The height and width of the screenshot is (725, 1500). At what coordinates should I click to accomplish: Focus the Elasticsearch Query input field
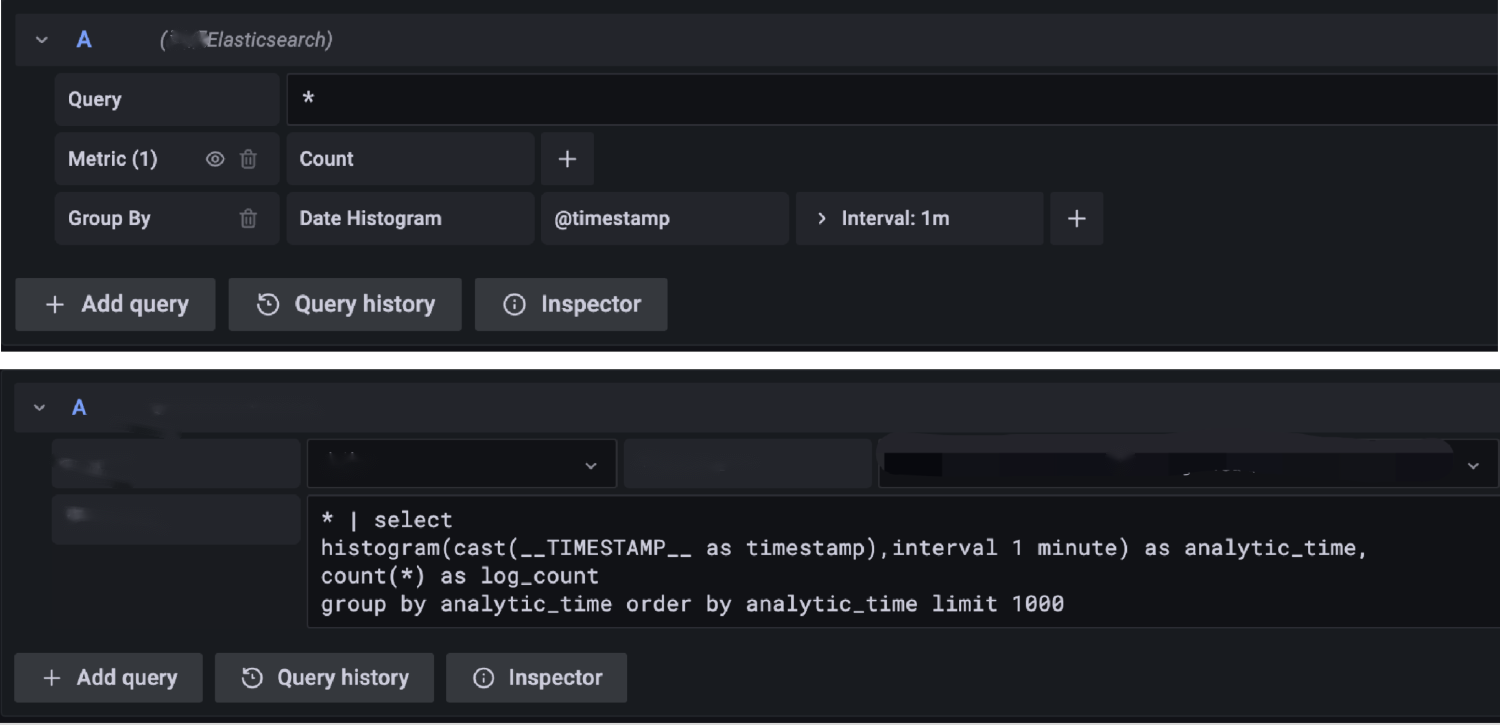[890, 99]
